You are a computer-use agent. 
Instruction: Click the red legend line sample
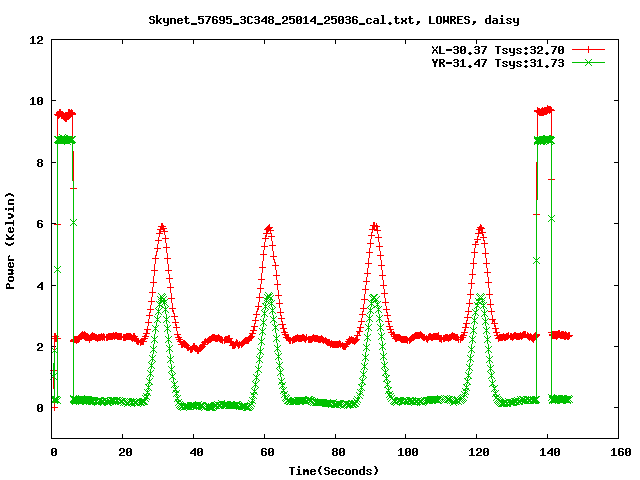(x=588, y=50)
